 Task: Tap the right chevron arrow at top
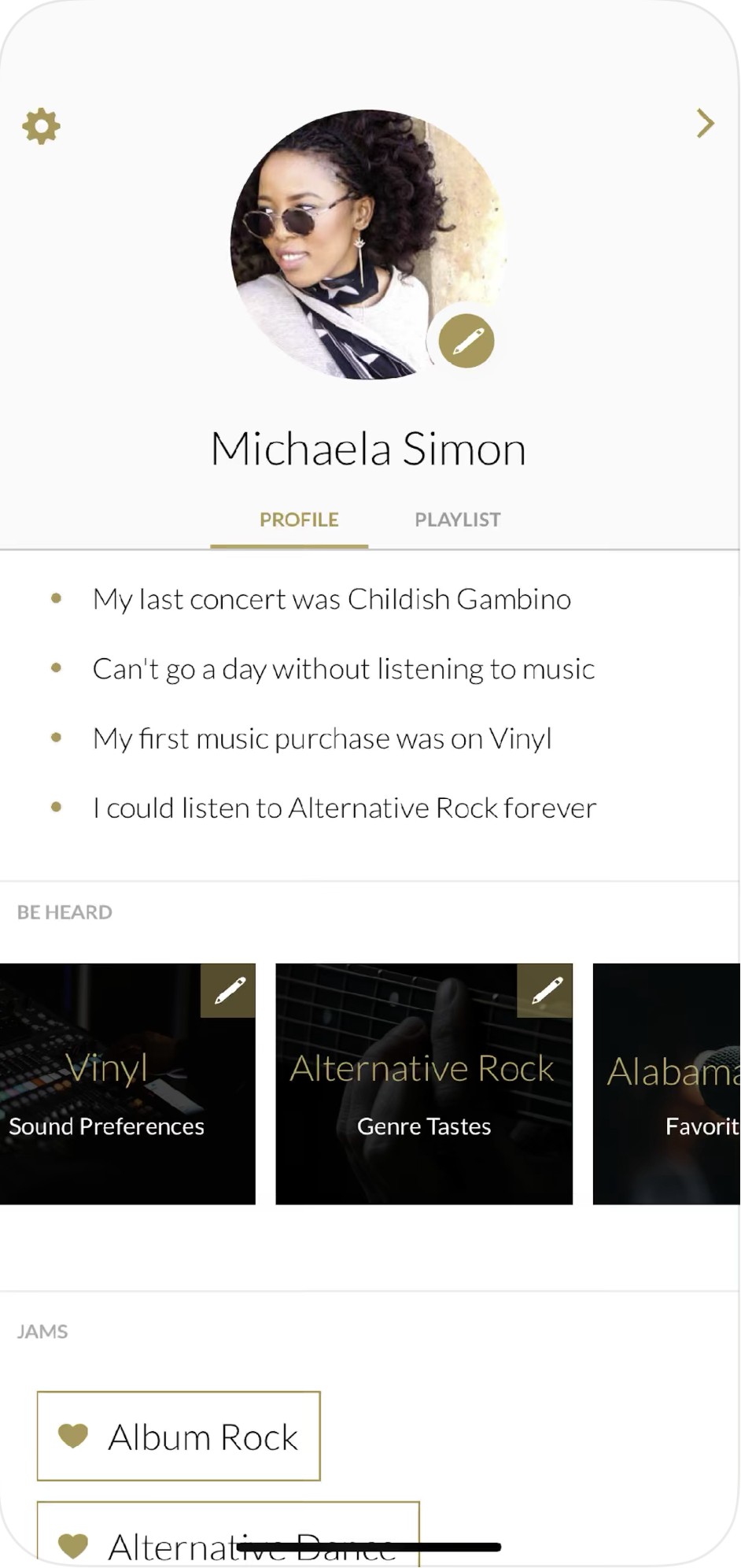(x=705, y=124)
